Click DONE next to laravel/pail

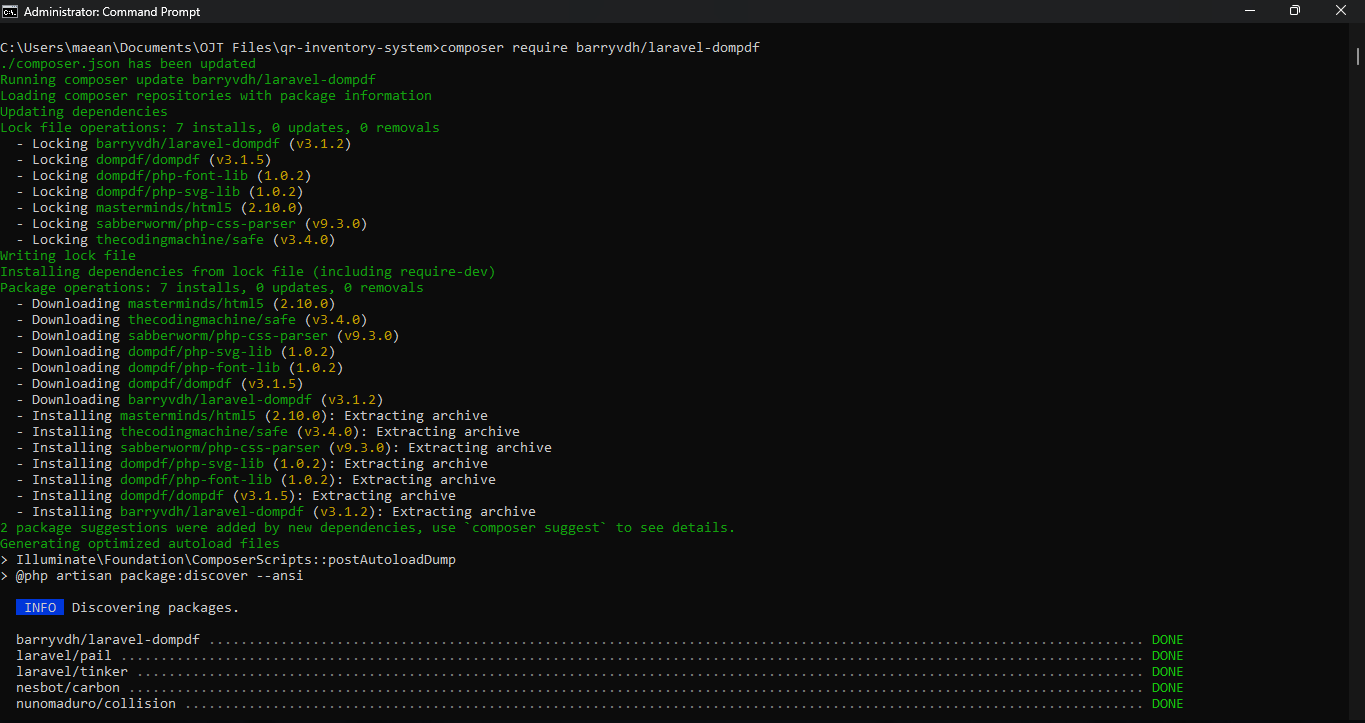pos(1167,656)
